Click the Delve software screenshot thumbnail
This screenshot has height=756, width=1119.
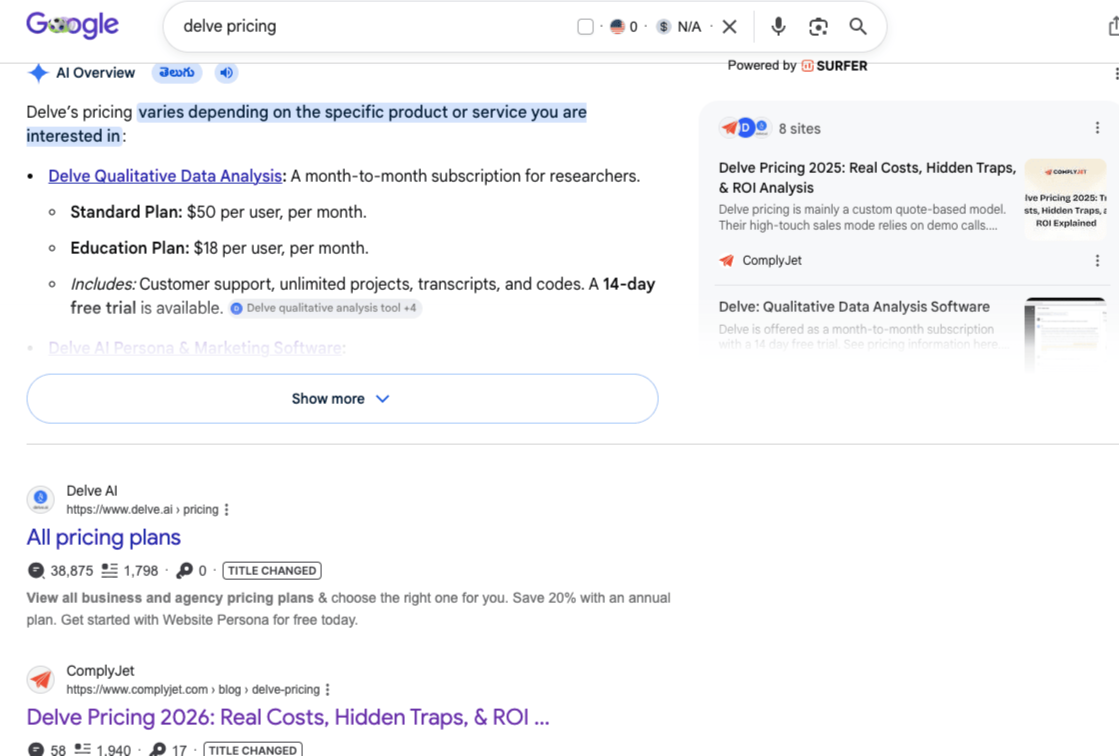point(1065,334)
